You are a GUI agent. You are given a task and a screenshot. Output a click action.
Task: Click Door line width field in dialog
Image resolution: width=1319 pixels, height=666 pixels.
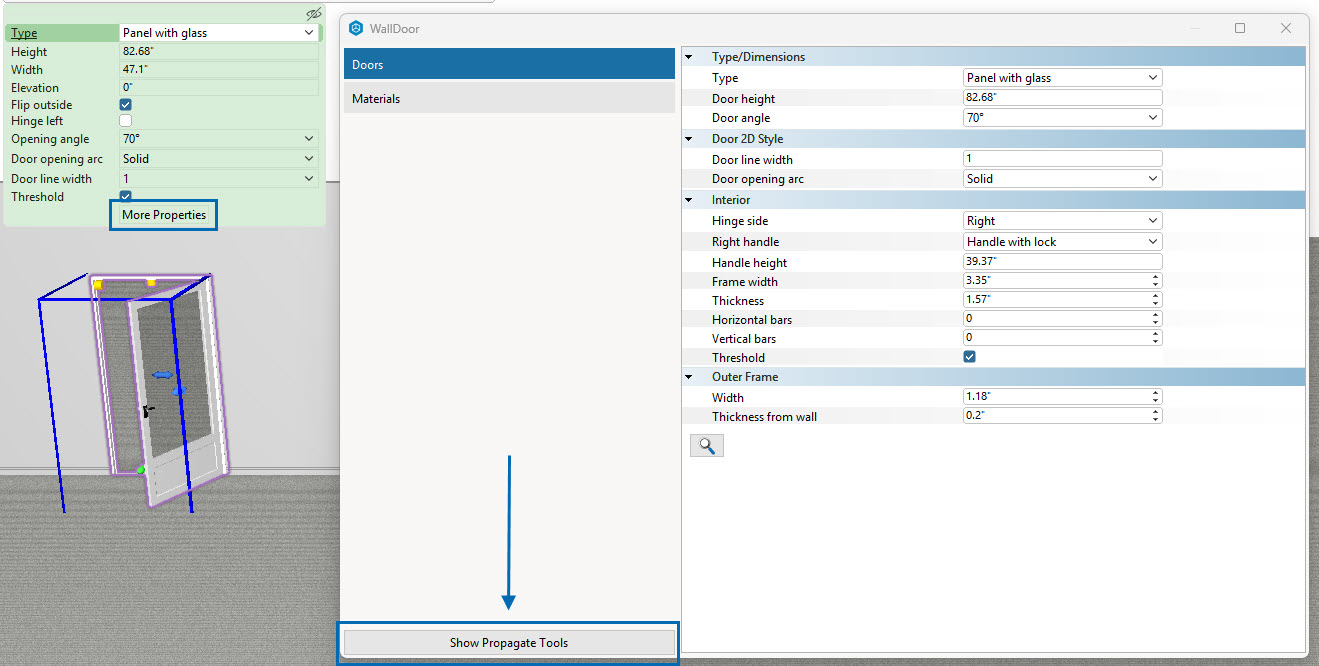point(1063,159)
